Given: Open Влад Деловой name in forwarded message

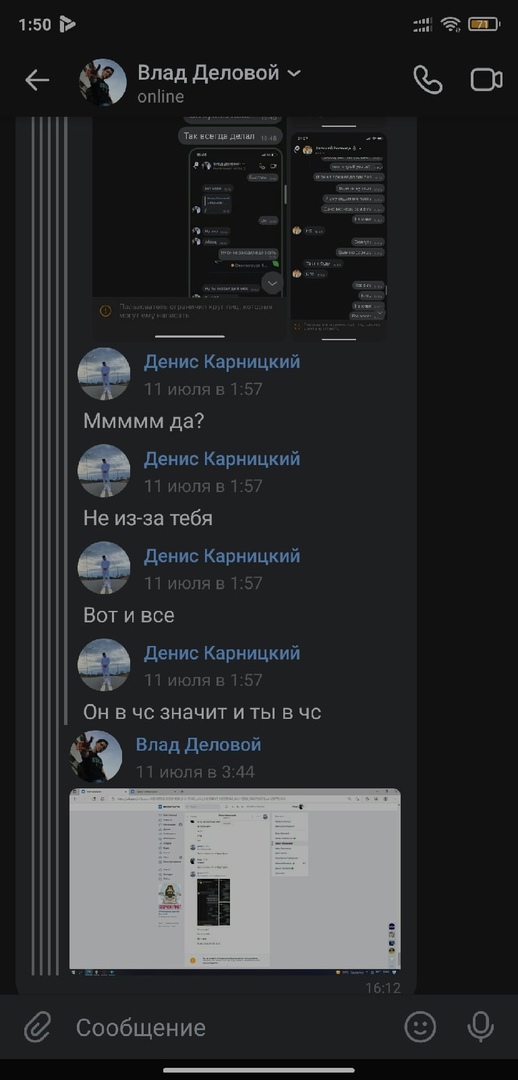Looking at the screenshot, I should [198, 745].
